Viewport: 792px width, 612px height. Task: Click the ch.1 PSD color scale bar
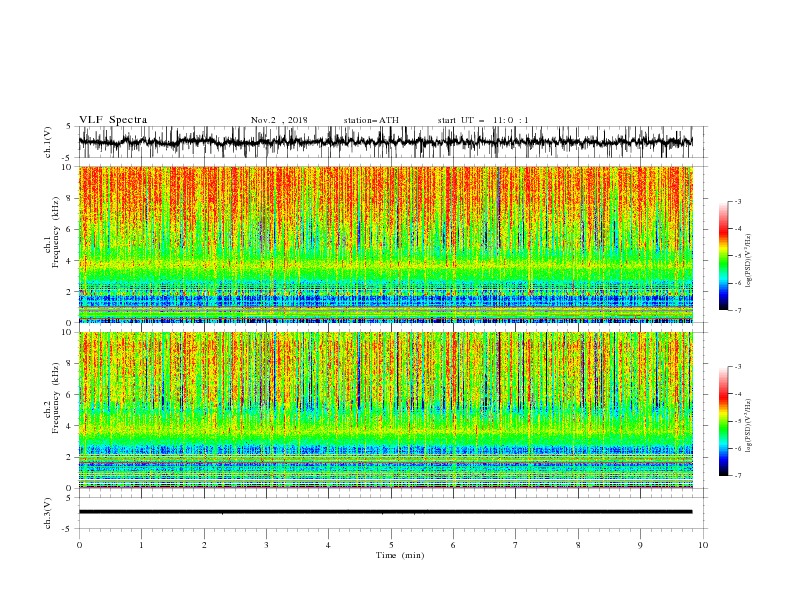pyautogui.click(x=723, y=256)
